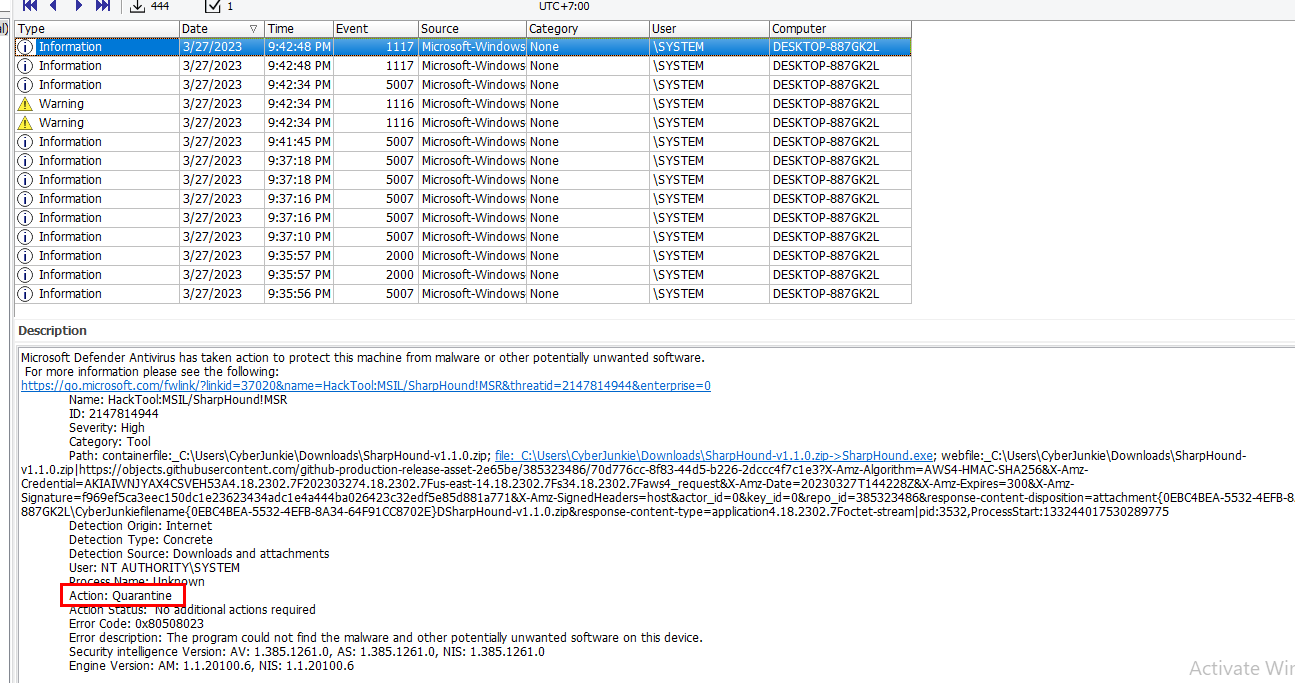Click the 'Error description' line

coord(386,637)
